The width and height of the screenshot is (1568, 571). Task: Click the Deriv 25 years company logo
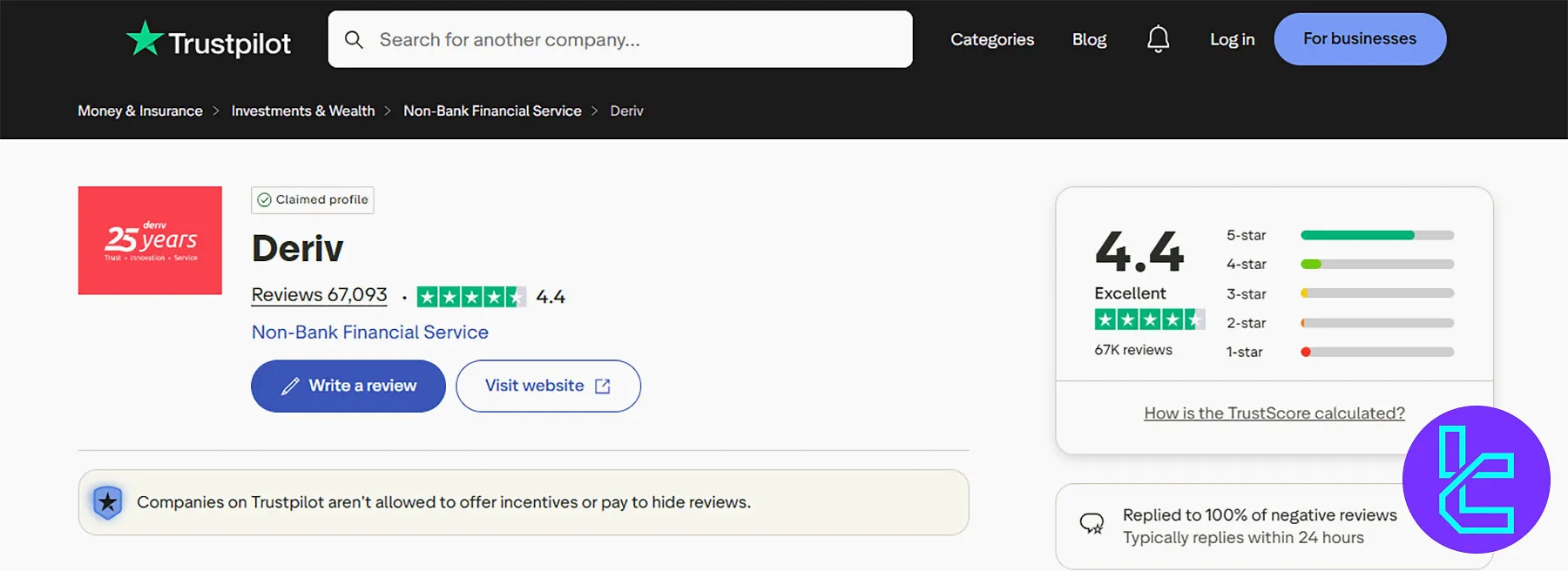(150, 240)
